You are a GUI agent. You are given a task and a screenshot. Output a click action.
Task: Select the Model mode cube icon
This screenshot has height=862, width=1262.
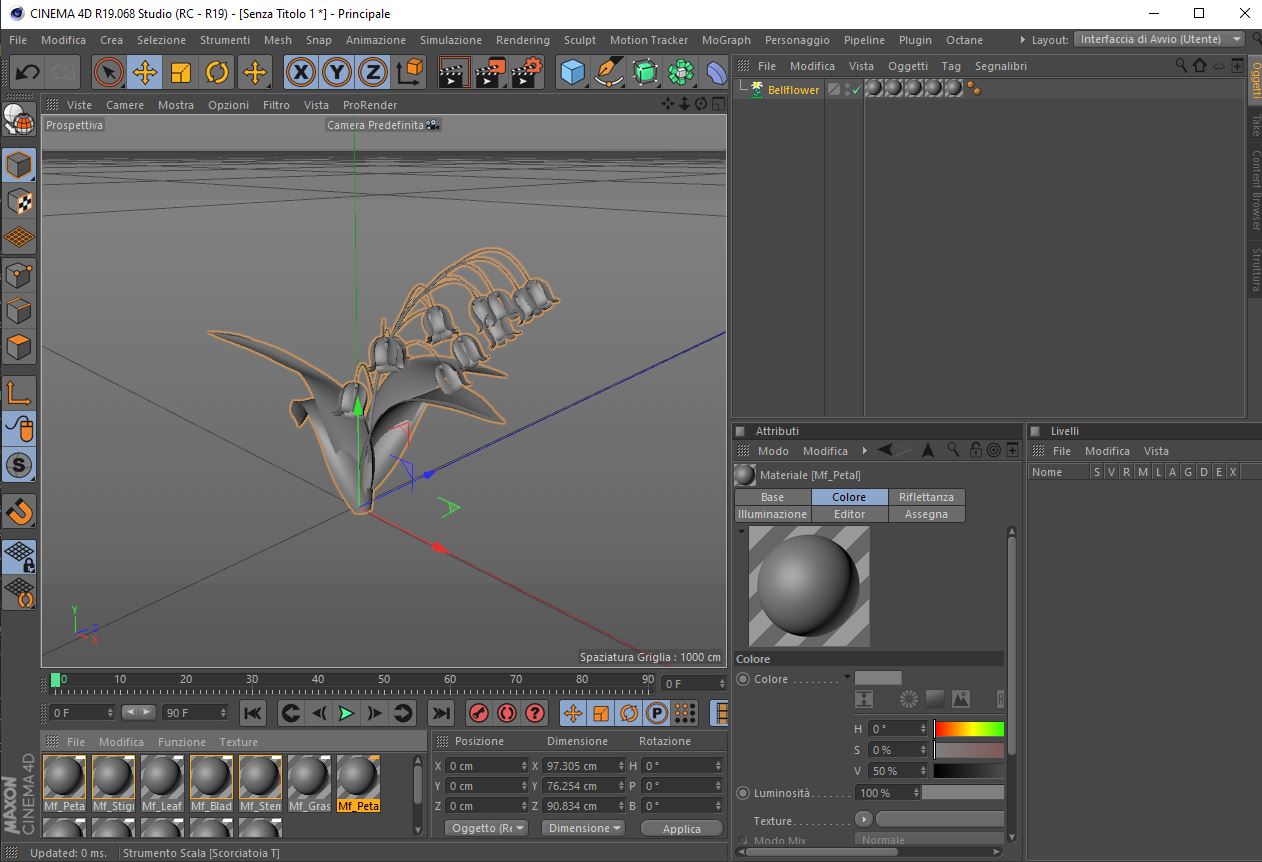pos(19,165)
